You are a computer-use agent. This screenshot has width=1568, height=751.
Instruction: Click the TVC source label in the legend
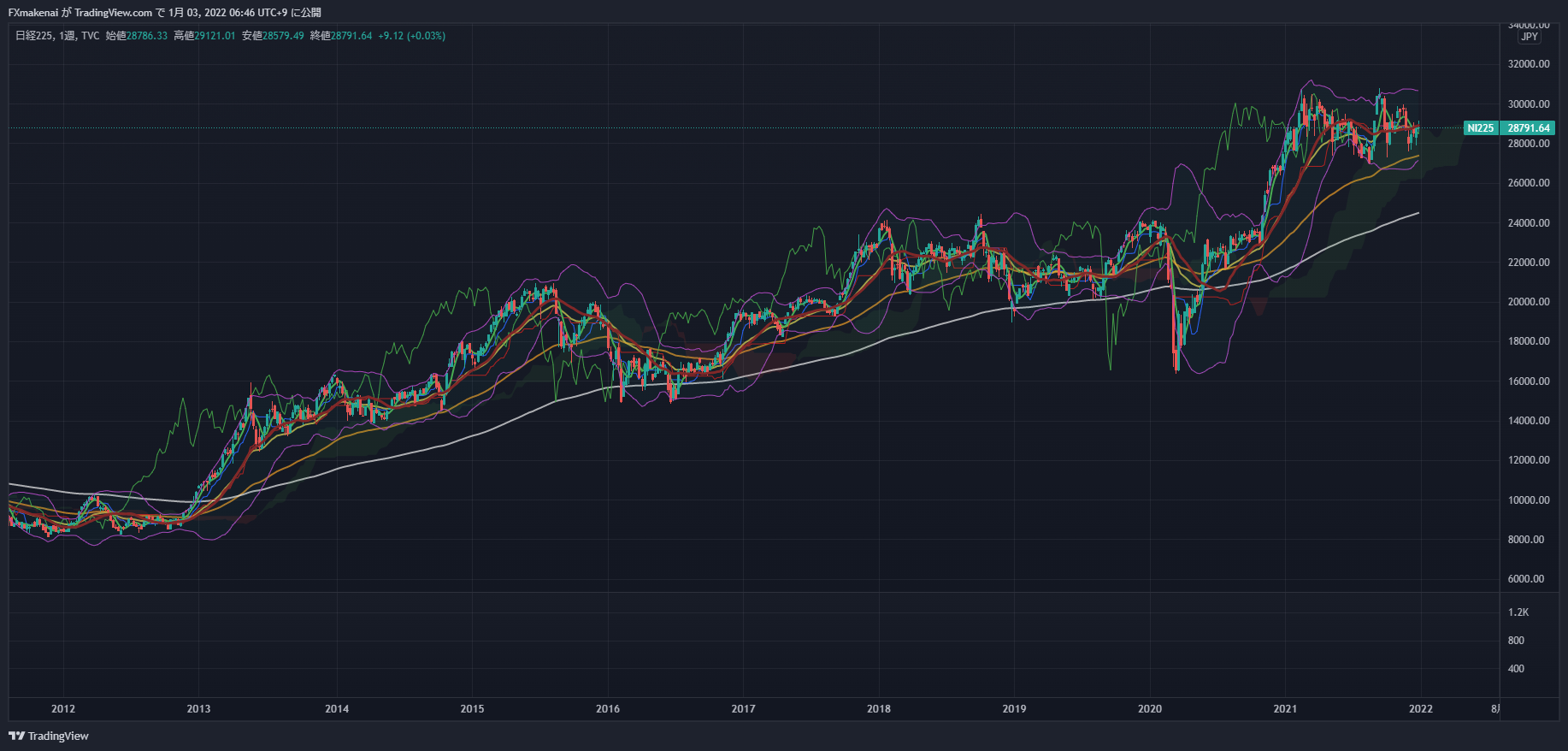click(91, 36)
